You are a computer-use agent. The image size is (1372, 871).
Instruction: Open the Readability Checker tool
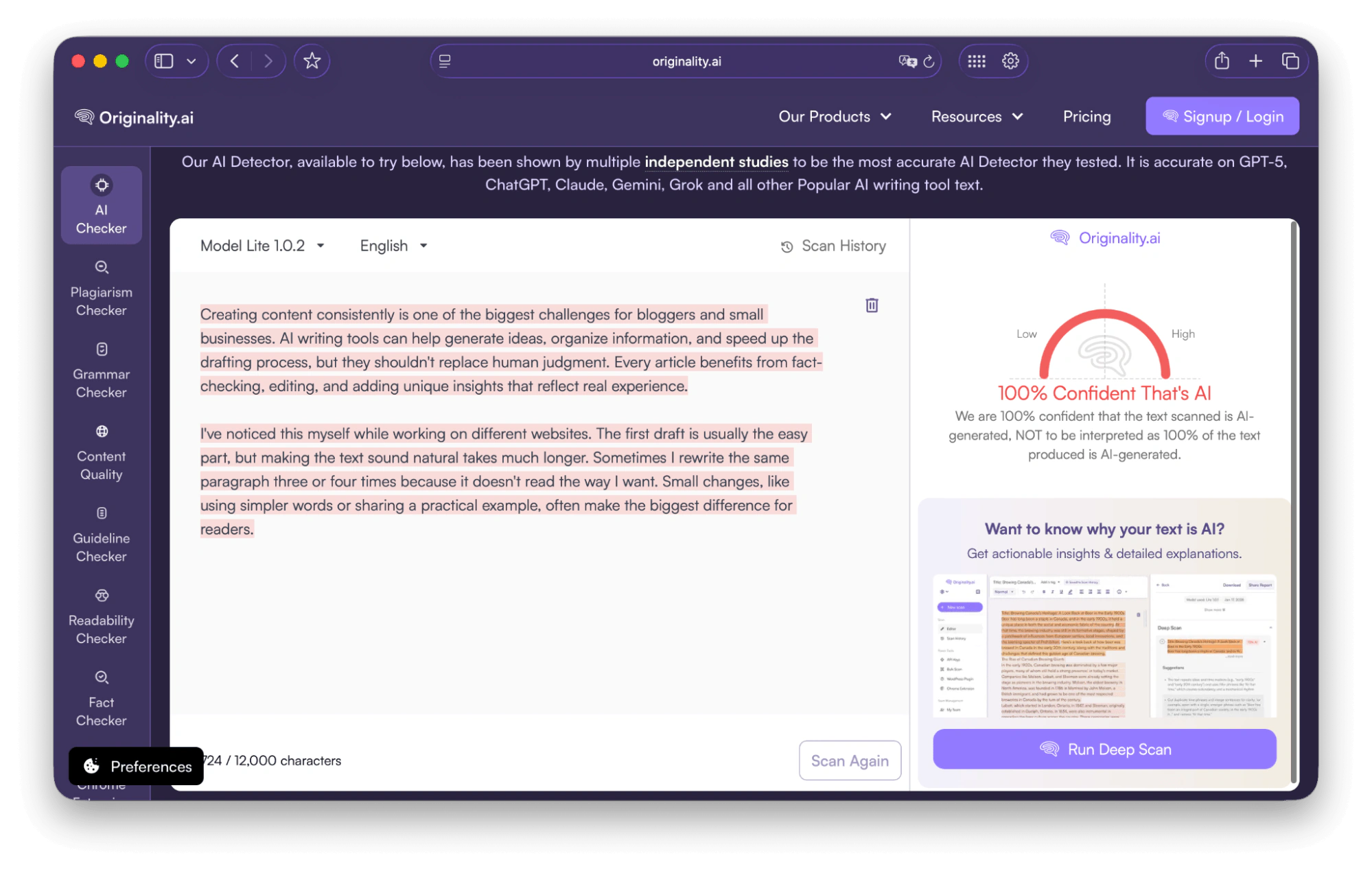pos(101,616)
